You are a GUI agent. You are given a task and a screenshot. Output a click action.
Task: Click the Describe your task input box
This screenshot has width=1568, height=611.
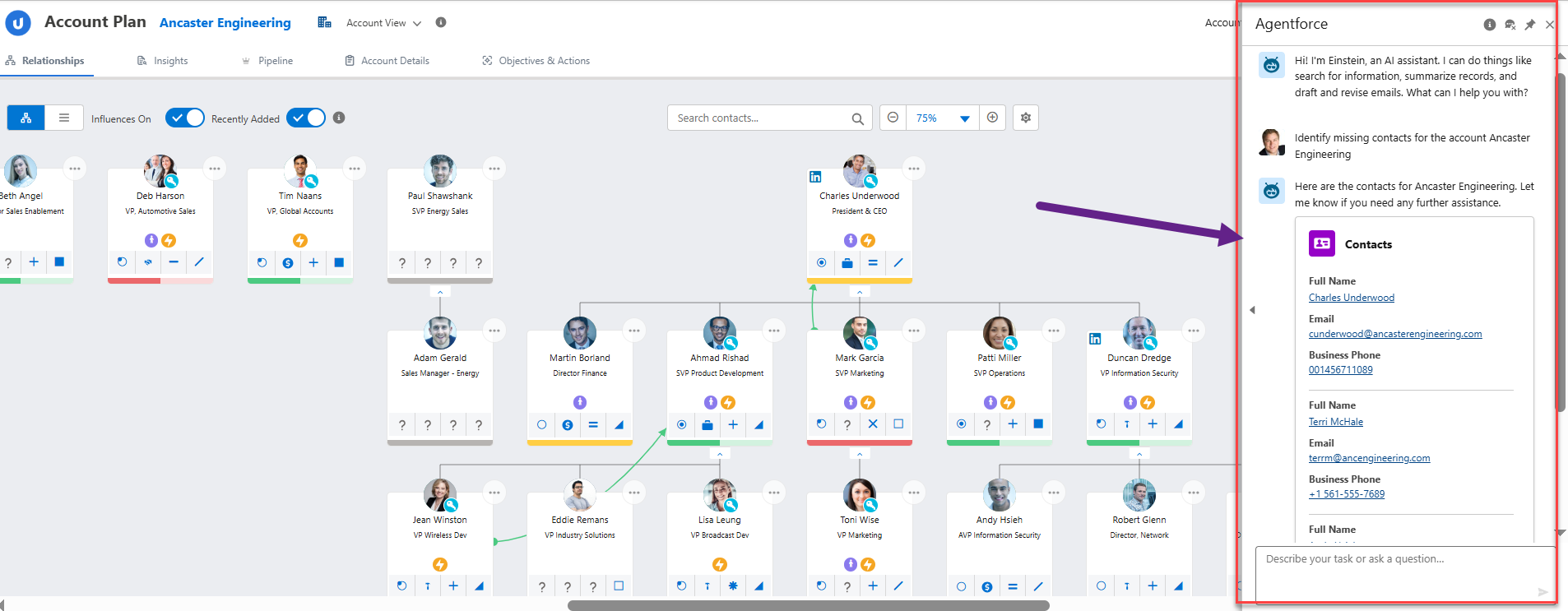[x=1405, y=574]
